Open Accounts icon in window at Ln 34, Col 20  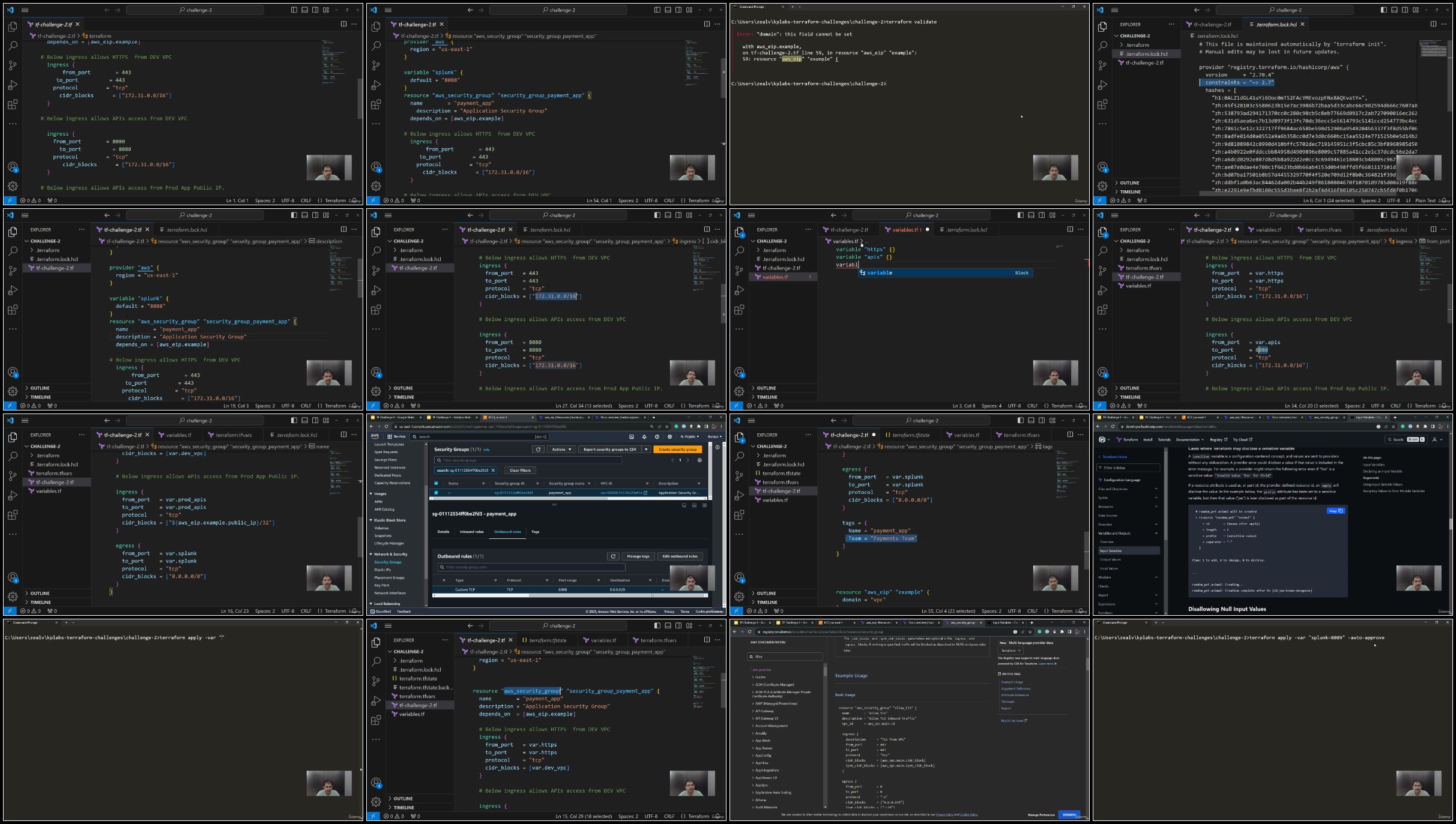(1102, 372)
